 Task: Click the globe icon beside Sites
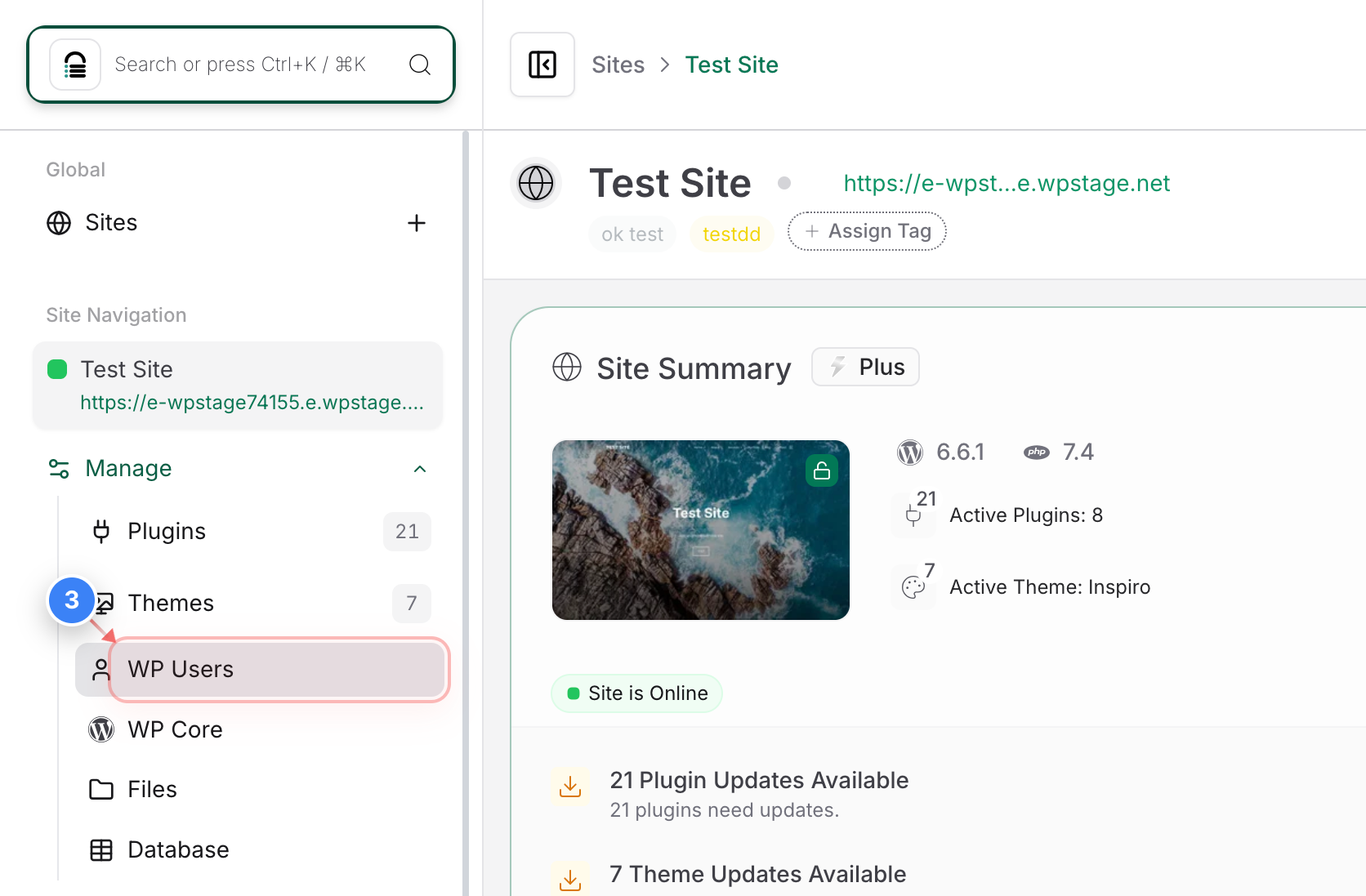point(59,223)
